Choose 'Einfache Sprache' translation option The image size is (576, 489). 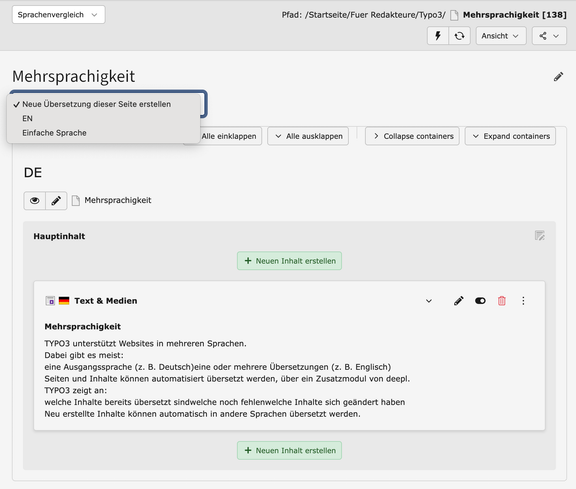point(54,133)
